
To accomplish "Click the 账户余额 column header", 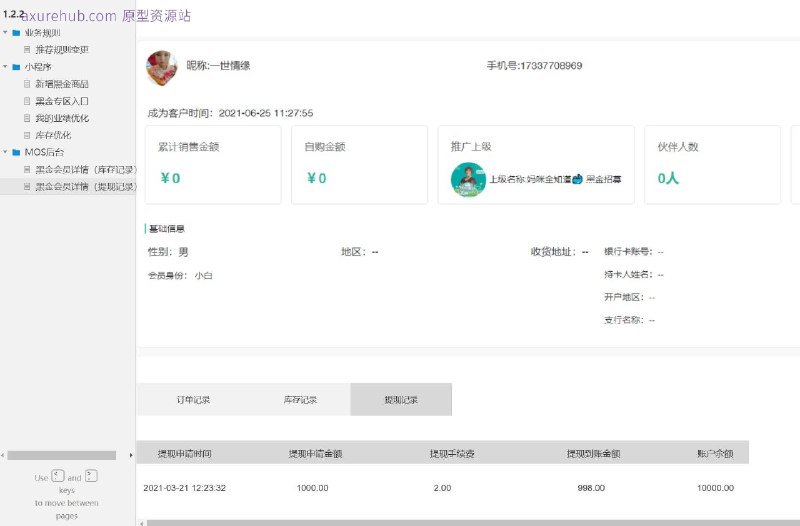I will point(715,454).
